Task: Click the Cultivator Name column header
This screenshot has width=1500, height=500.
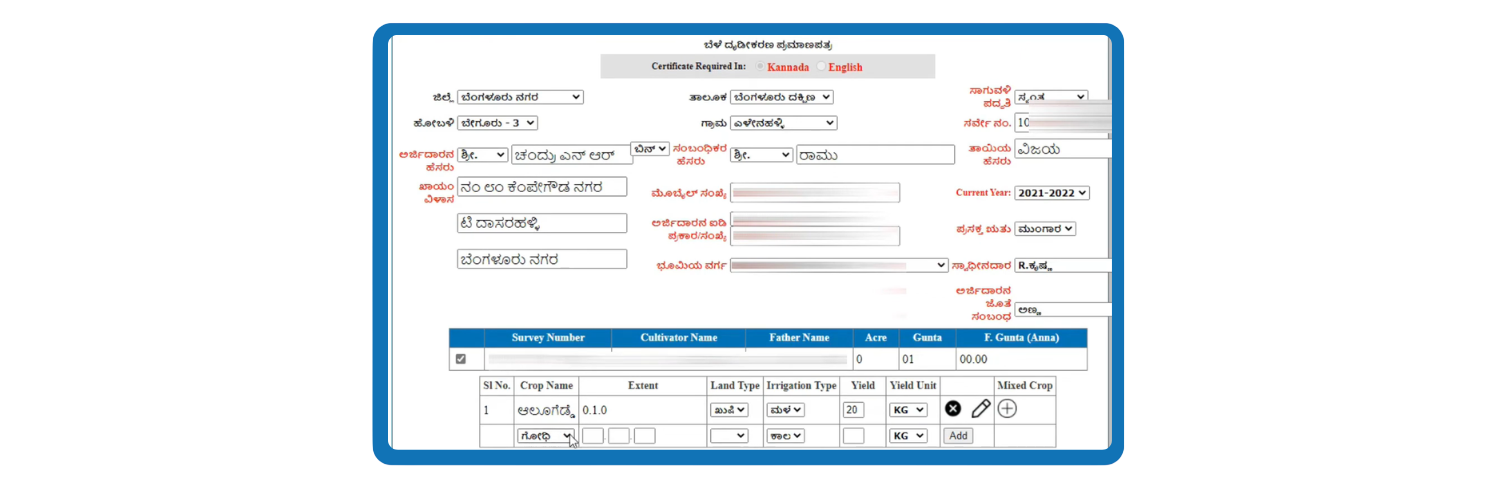Action: [679, 338]
